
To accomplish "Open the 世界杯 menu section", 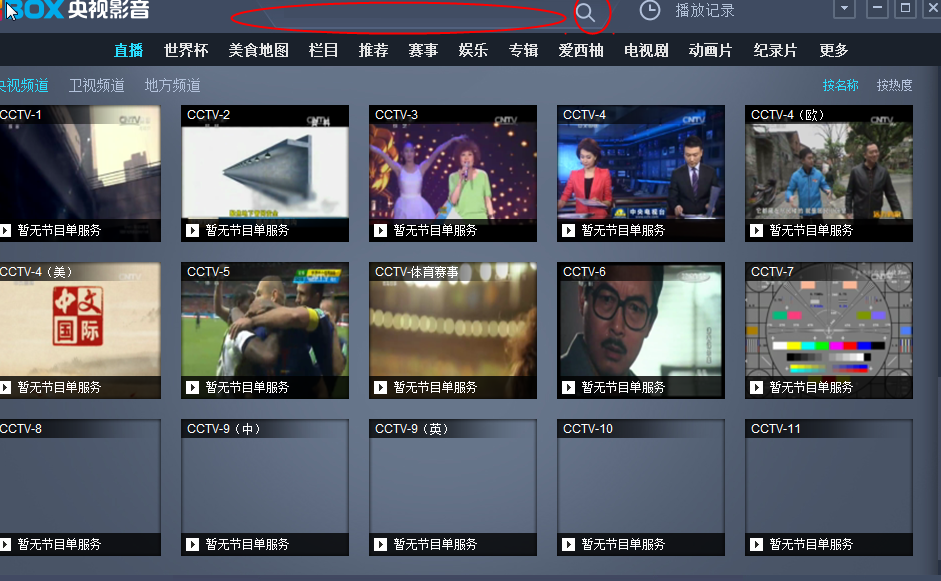I will click(186, 50).
